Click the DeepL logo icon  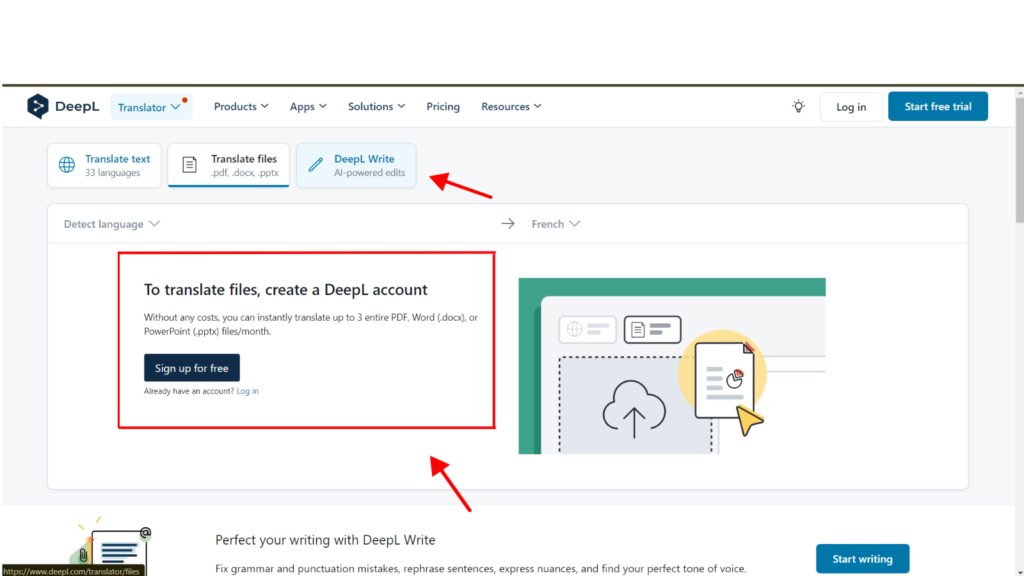coord(38,106)
